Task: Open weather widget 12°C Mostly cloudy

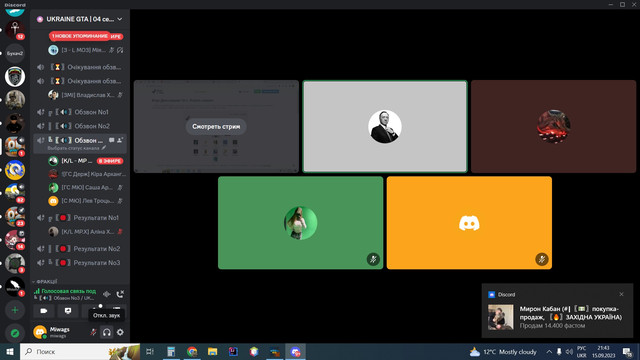Action: 503,351
